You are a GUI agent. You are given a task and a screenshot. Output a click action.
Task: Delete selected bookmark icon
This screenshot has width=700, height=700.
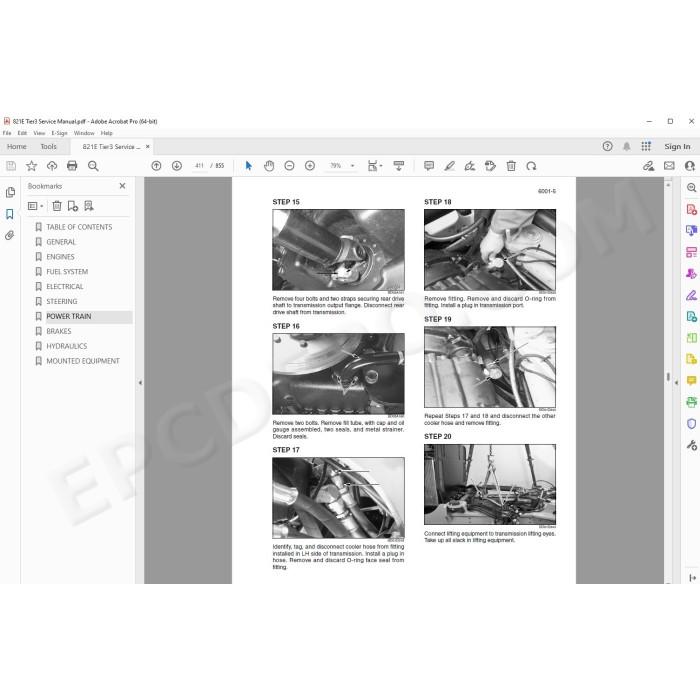[57, 206]
